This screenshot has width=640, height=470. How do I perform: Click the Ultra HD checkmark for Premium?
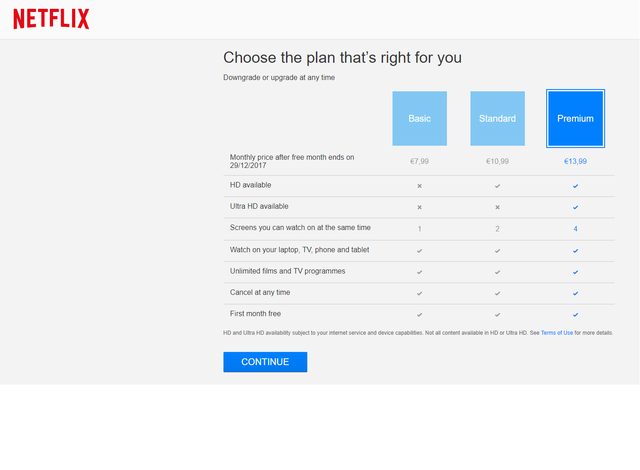(576, 207)
